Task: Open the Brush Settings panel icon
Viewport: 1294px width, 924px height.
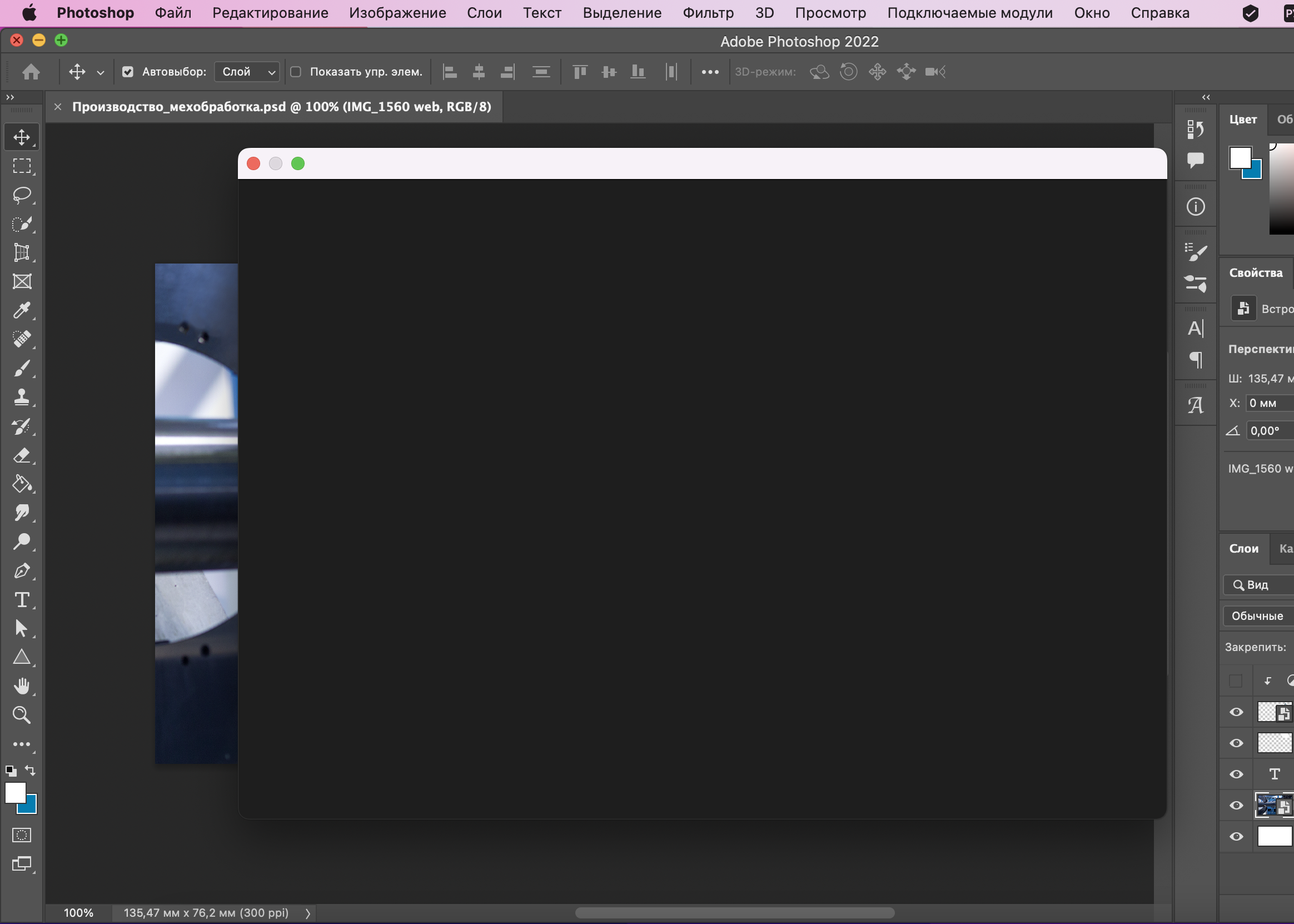Action: [1196, 252]
